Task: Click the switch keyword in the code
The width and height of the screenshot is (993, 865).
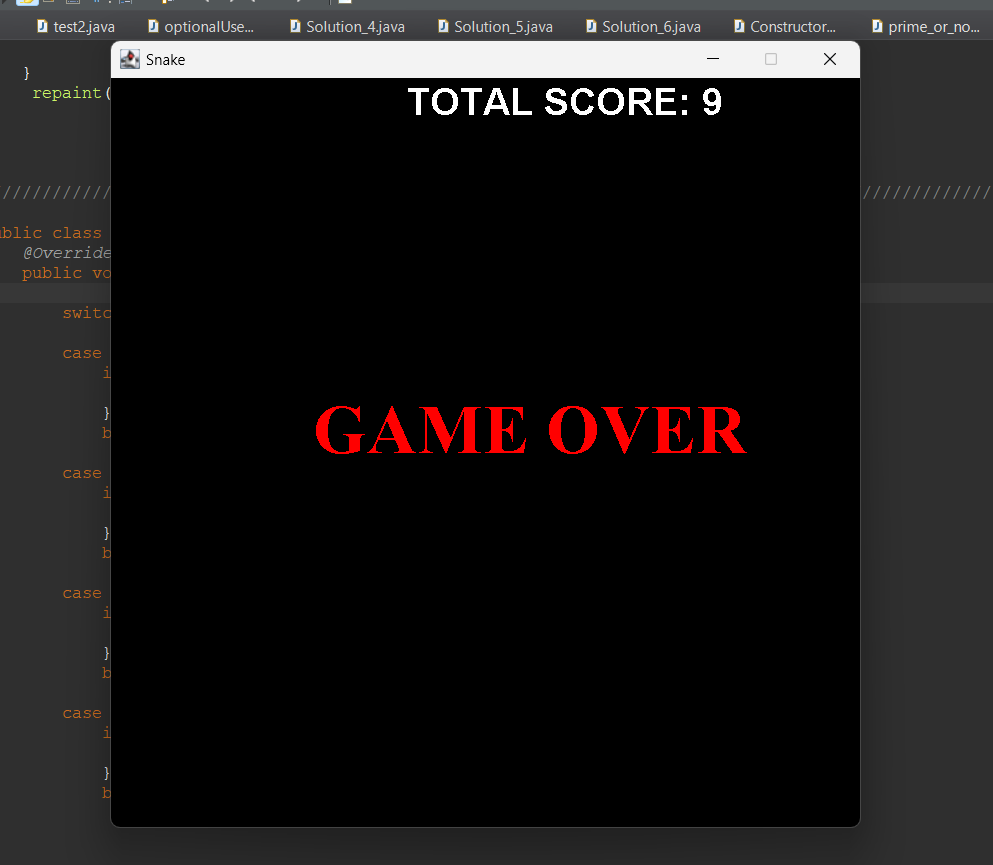Action: 86,312
